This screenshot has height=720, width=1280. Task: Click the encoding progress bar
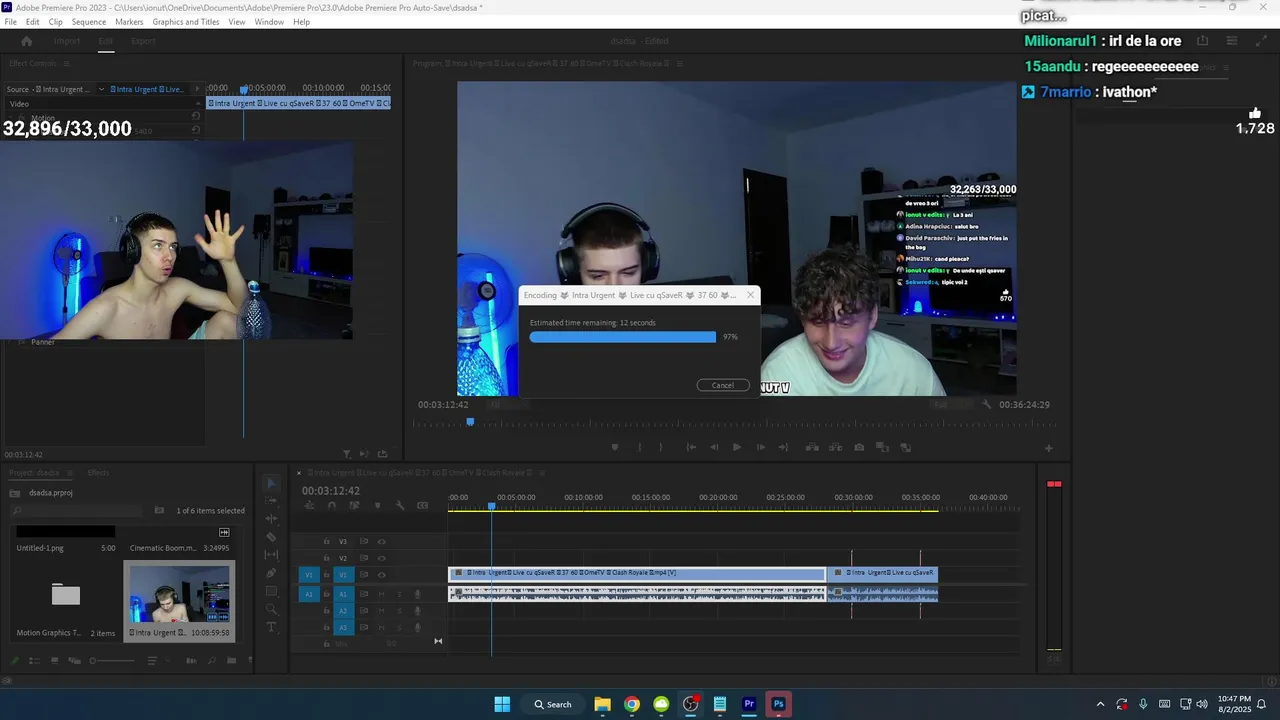click(x=623, y=337)
